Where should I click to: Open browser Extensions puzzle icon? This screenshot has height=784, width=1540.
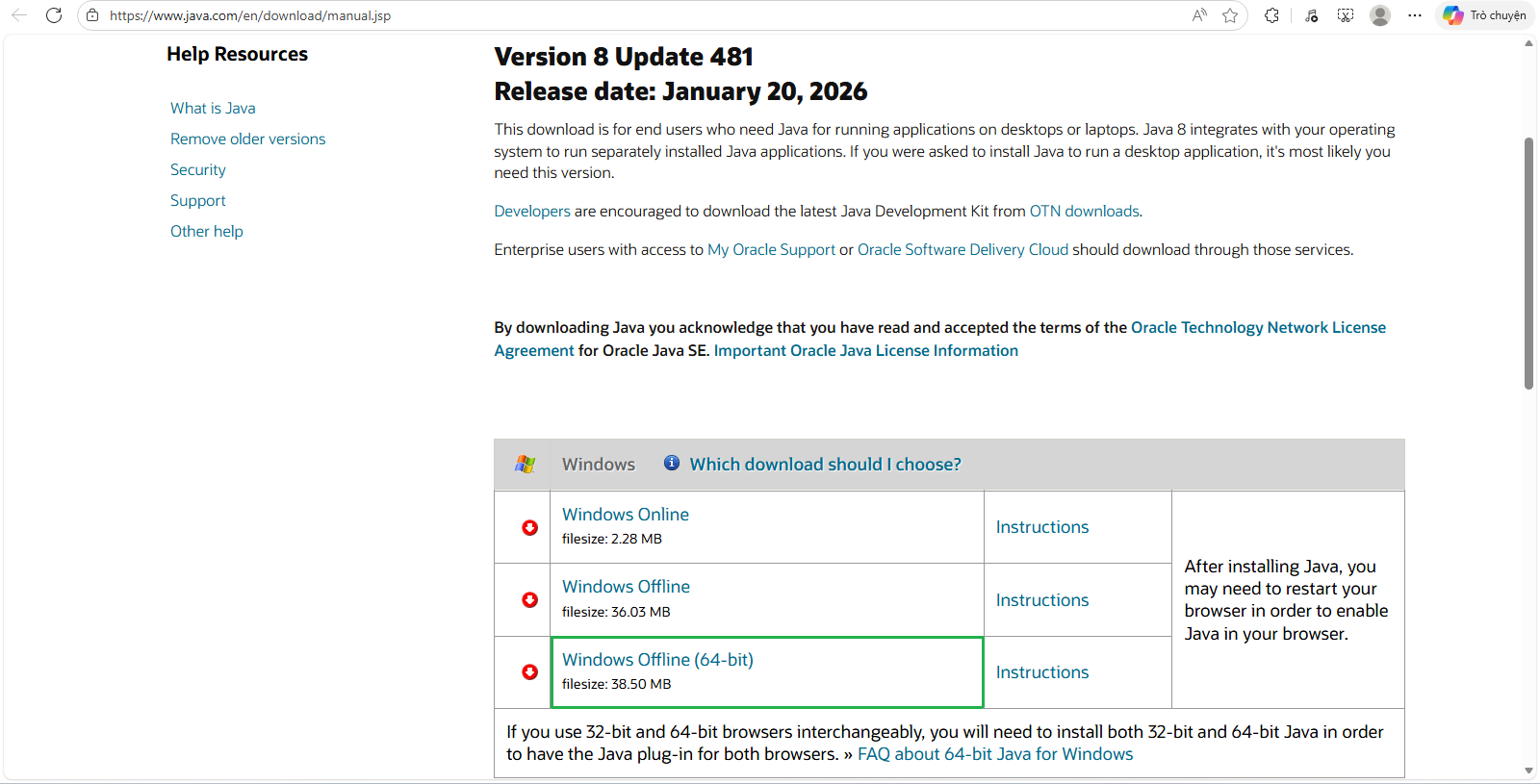[1272, 15]
